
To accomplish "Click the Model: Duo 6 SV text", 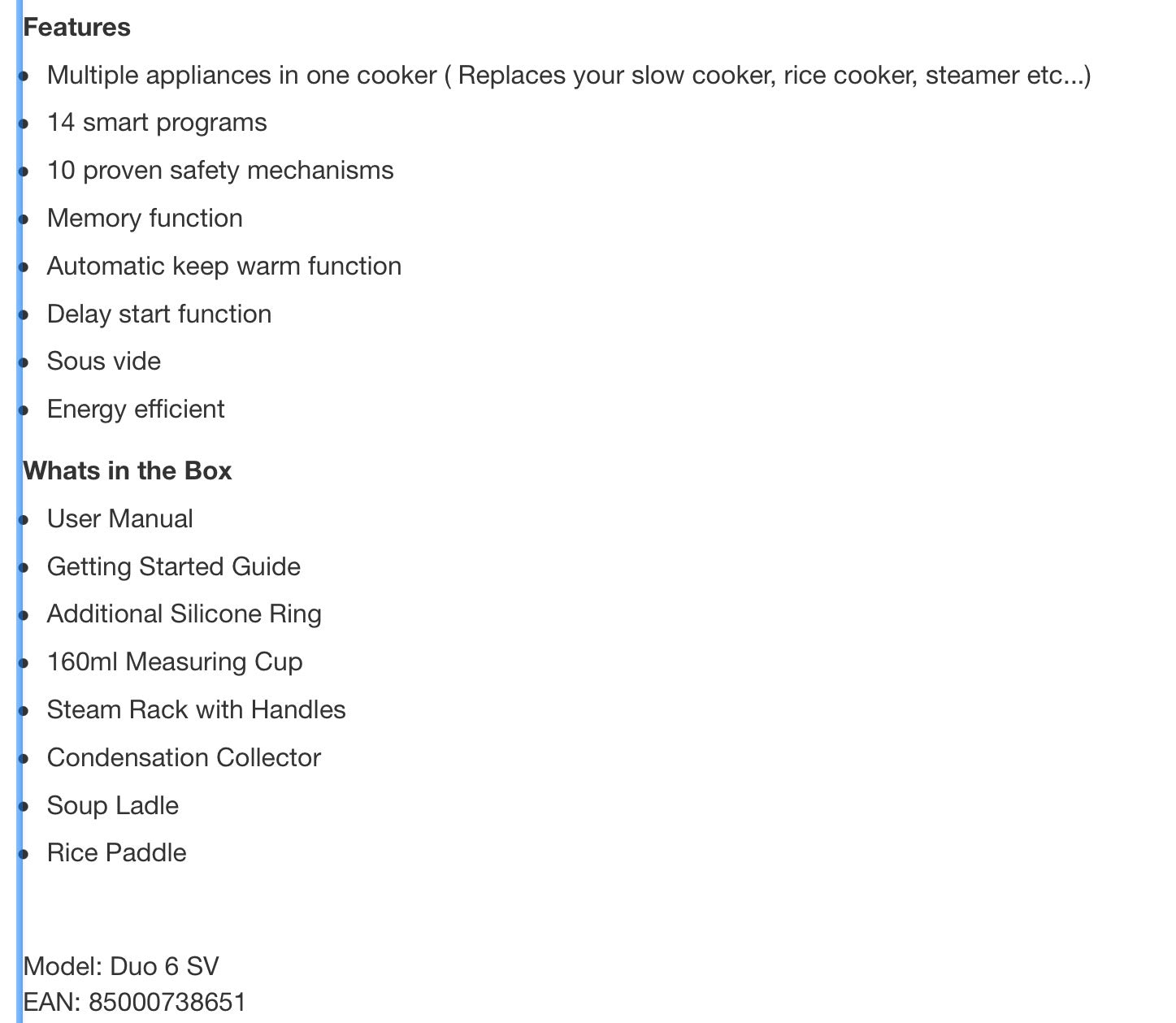I will point(121,967).
